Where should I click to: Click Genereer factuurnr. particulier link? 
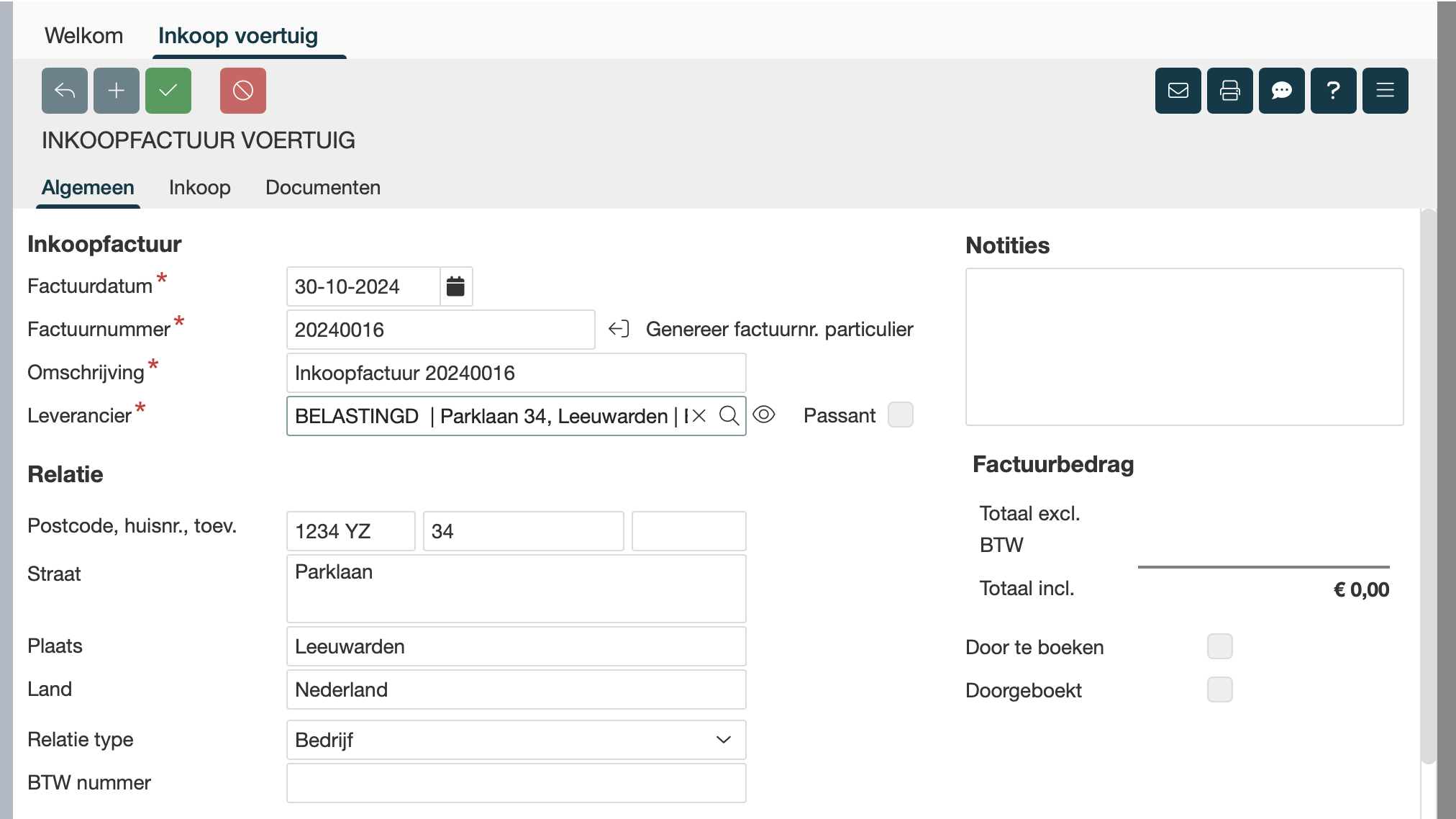click(x=779, y=330)
